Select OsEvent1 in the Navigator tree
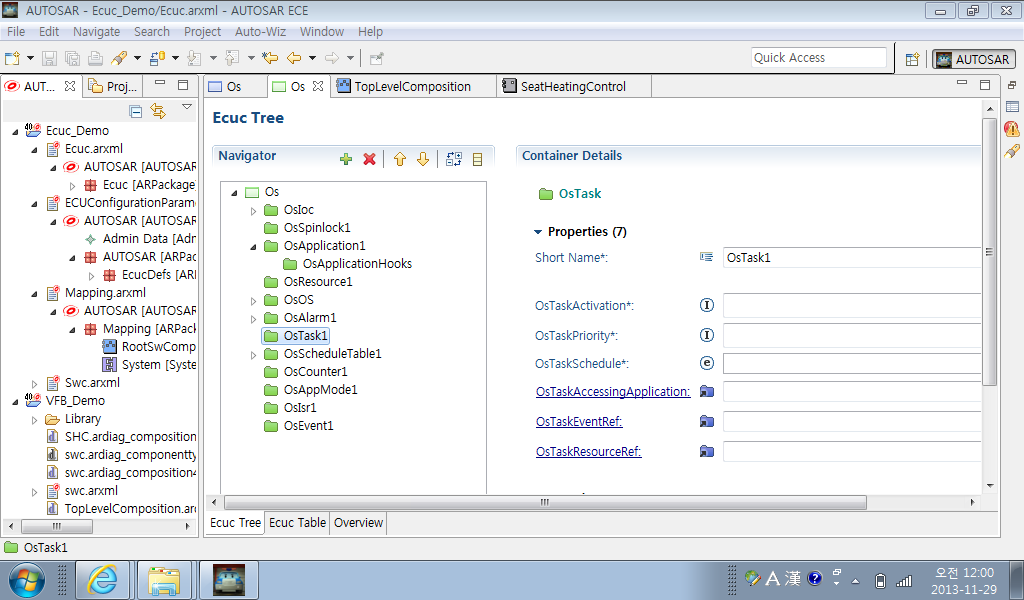Image resolution: width=1024 pixels, height=600 pixels. [x=308, y=426]
